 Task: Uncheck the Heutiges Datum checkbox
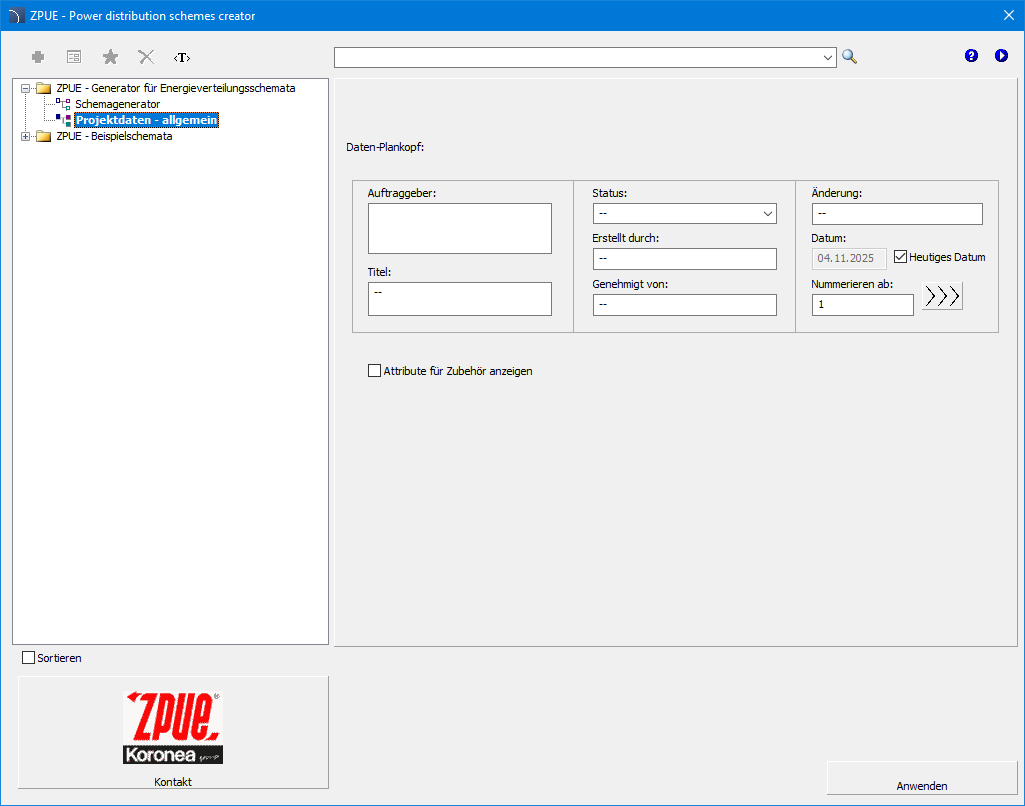coord(900,257)
